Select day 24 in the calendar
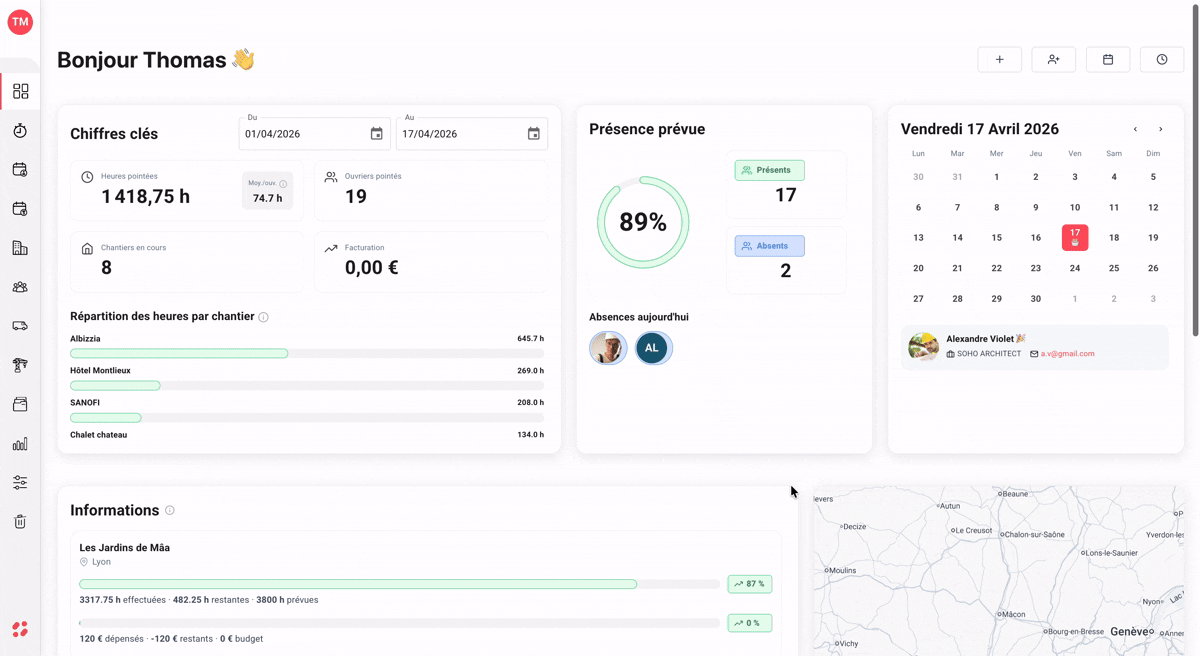 tap(1075, 268)
